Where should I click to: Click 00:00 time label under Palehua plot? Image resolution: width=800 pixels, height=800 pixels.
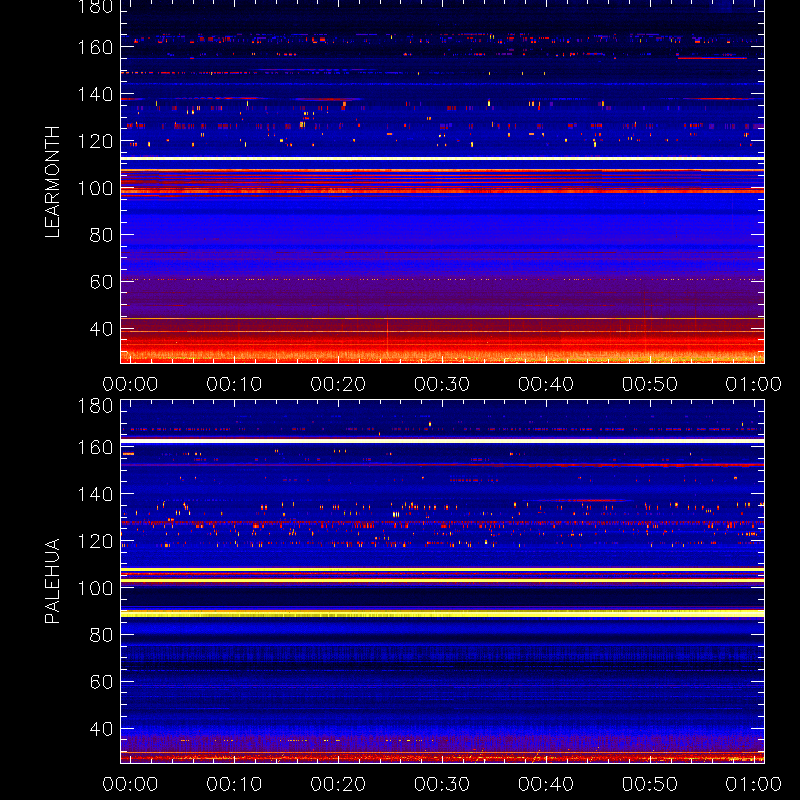[130, 784]
